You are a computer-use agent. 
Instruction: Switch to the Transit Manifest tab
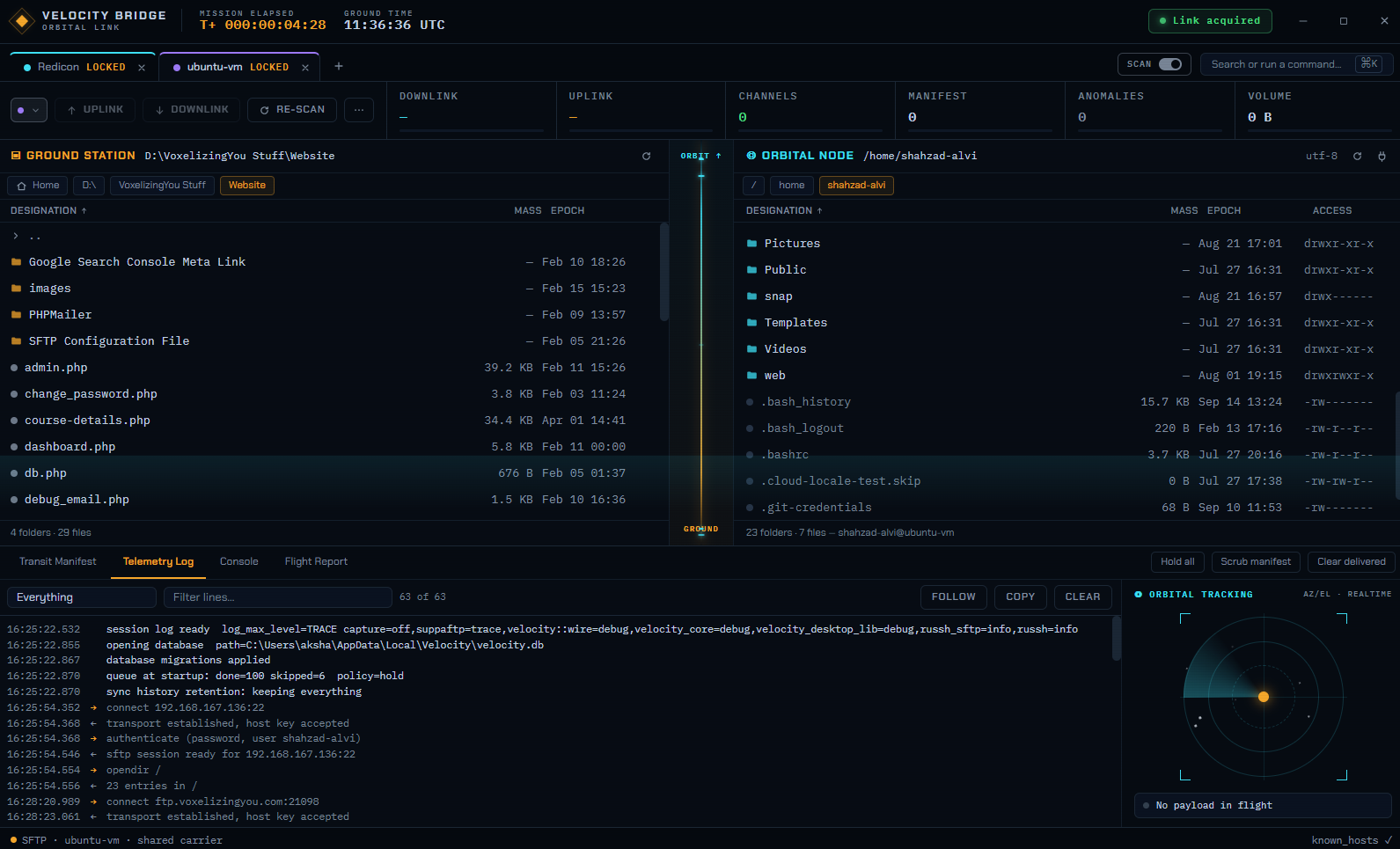click(x=58, y=562)
